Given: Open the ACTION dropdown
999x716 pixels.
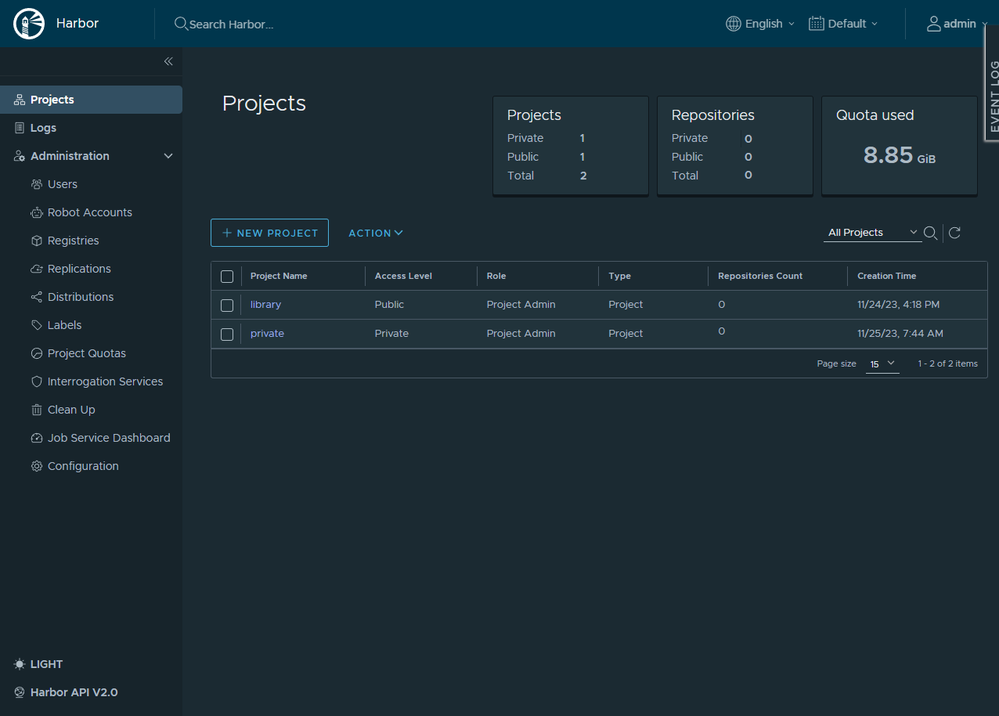Looking at the screenshot, I should pos(375,233).
